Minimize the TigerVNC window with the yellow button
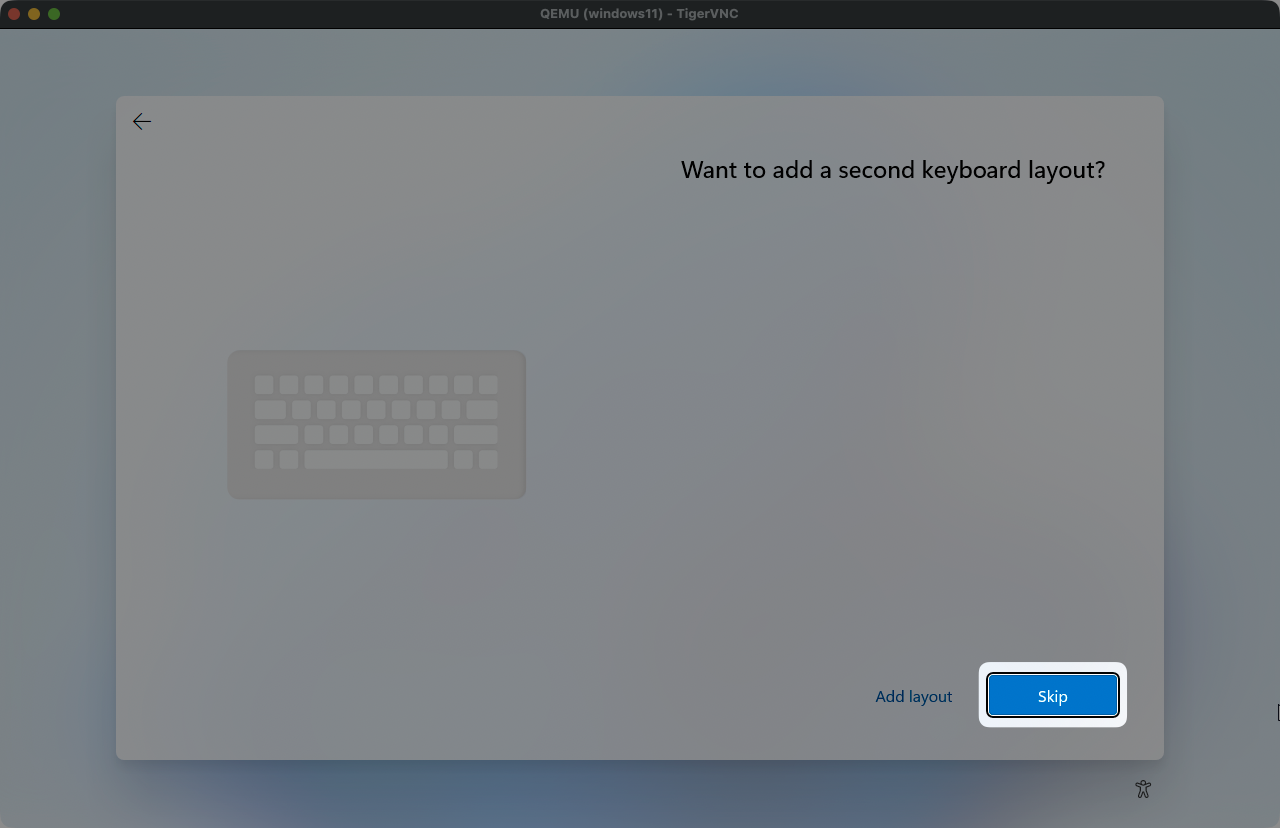This screenshot has width=1280, height=828. [x=34, y=14]
